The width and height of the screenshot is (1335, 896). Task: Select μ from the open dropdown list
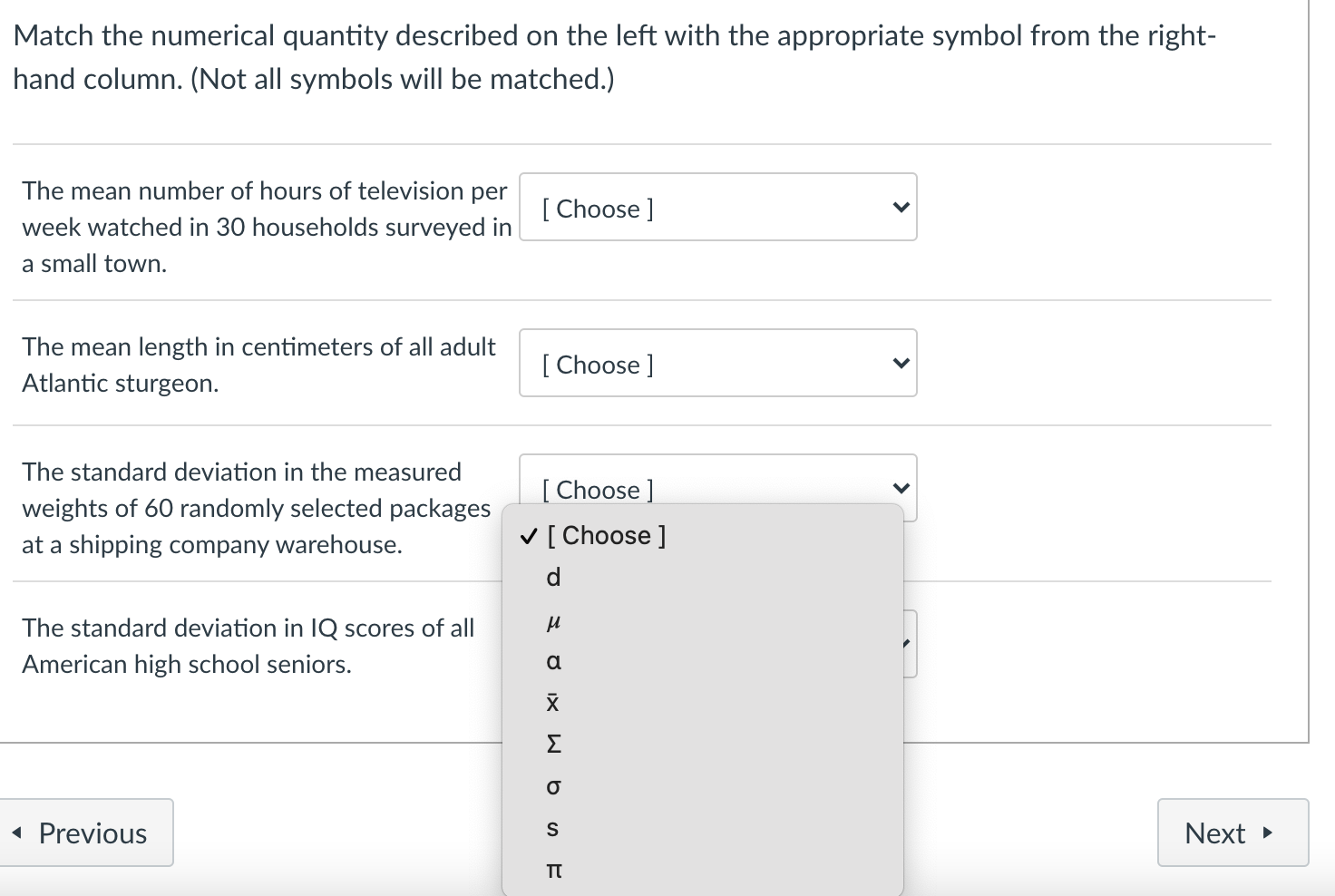tap(553, 620)
